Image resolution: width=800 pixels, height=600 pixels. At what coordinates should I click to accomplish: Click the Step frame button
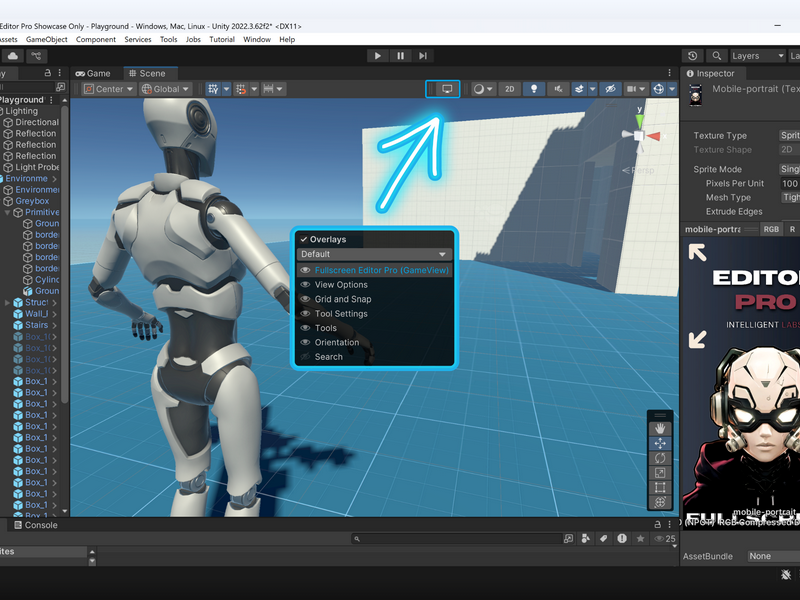click(x=423, y=56)
